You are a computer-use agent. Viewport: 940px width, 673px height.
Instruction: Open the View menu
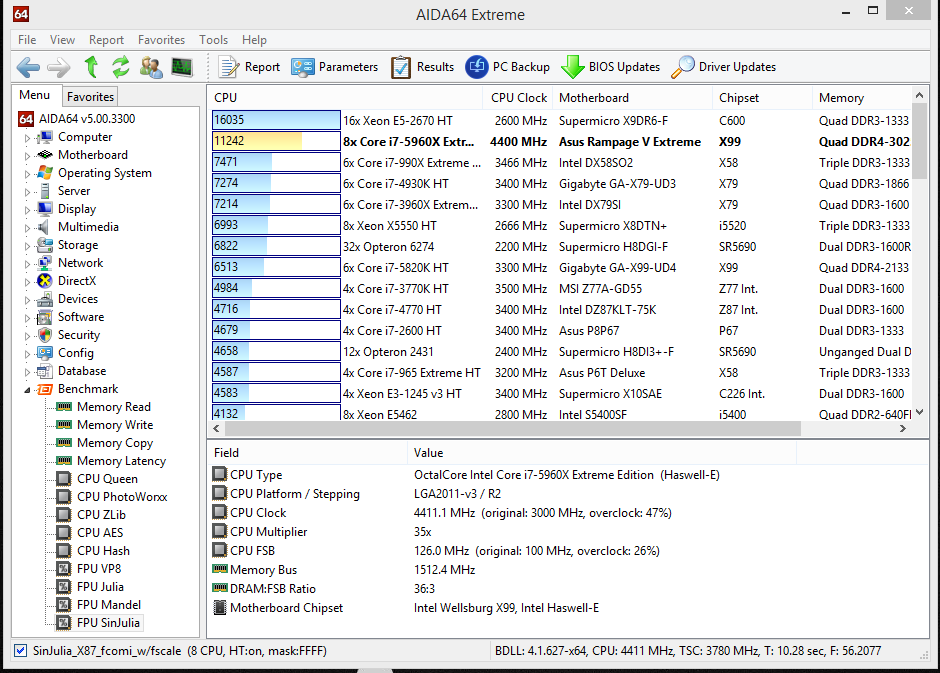(62, 40)
